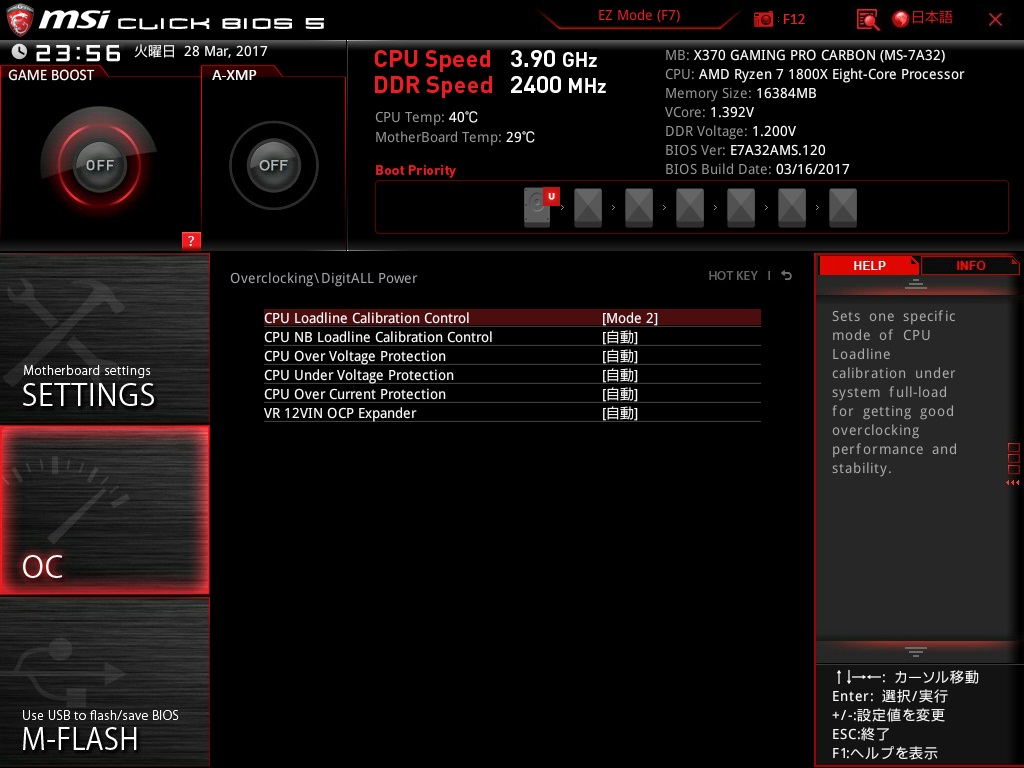Select the GAME BOOST panel tab
The image size is (1024, 768).
51,75
